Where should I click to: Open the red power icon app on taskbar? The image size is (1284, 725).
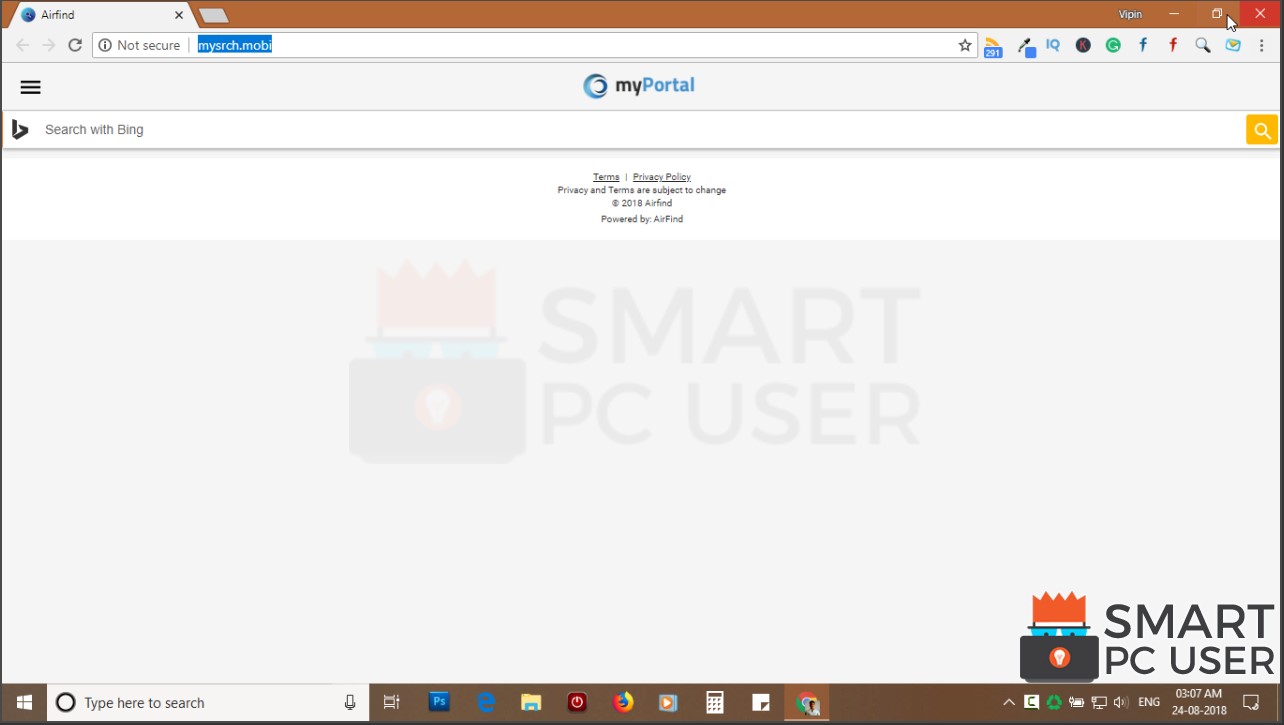click(577, 703)
